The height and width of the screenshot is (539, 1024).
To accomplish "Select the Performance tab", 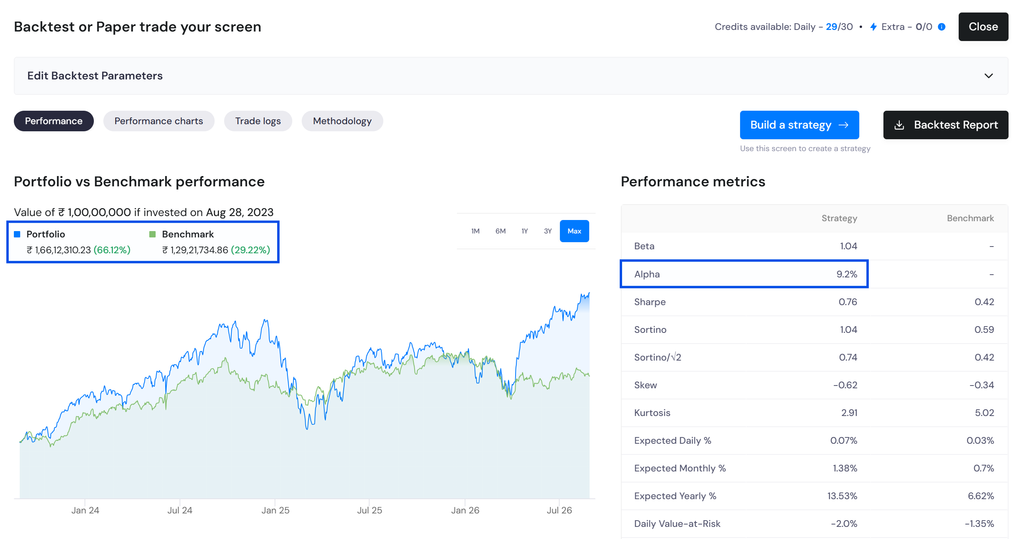I will (54, 121).
